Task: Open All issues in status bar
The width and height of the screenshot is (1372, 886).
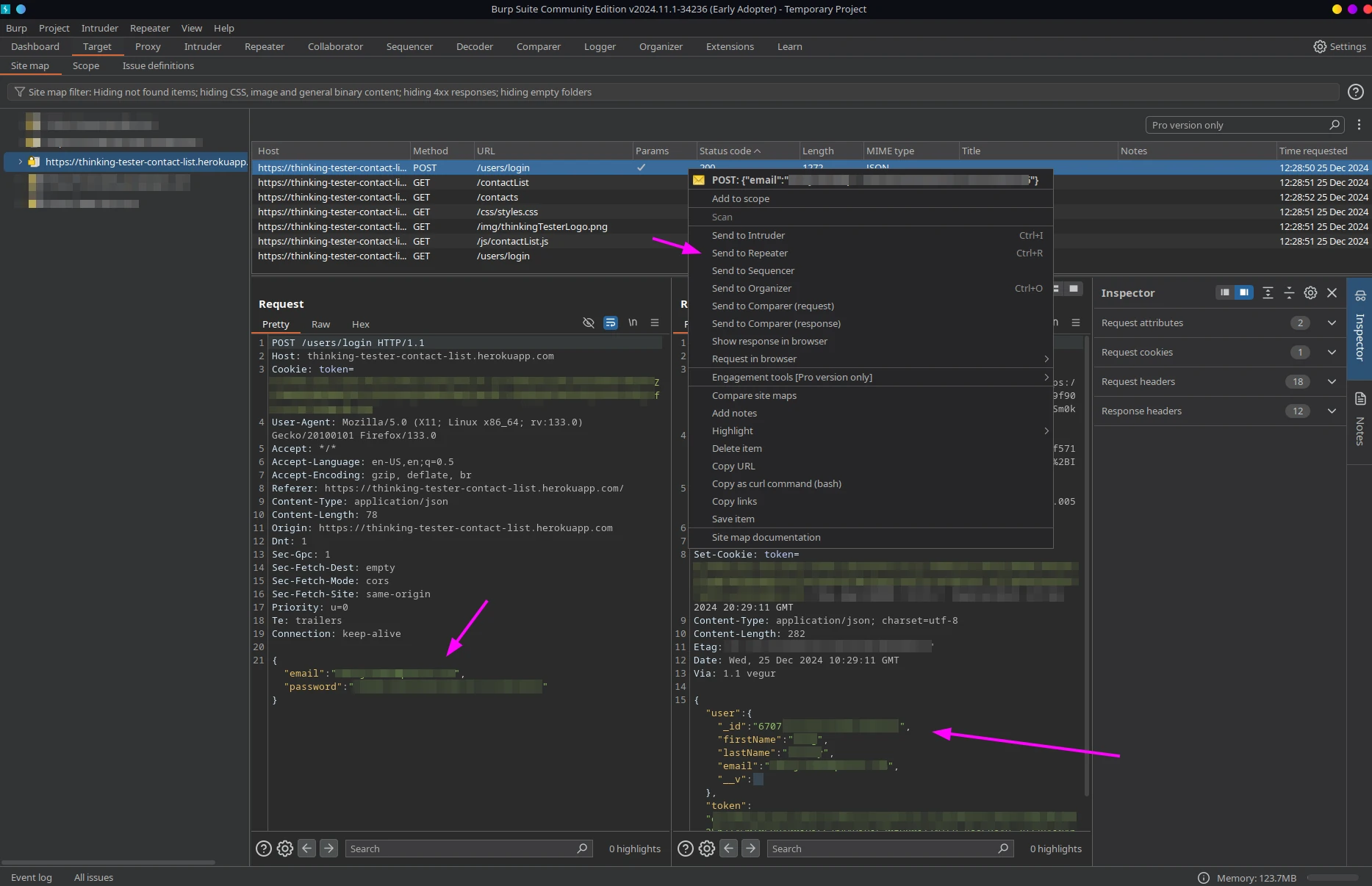Action: (93, 877)
